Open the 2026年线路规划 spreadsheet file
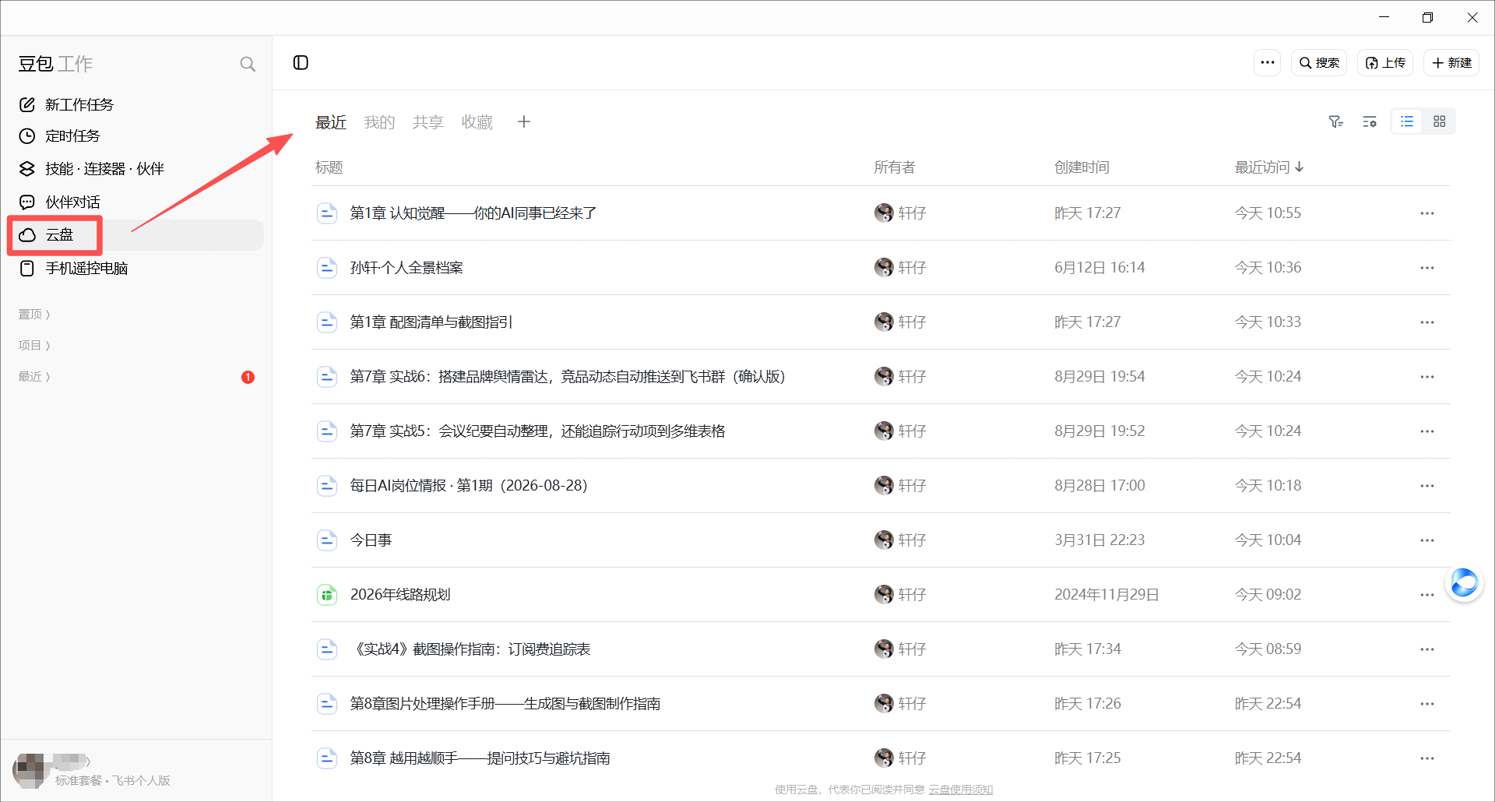 400,594
